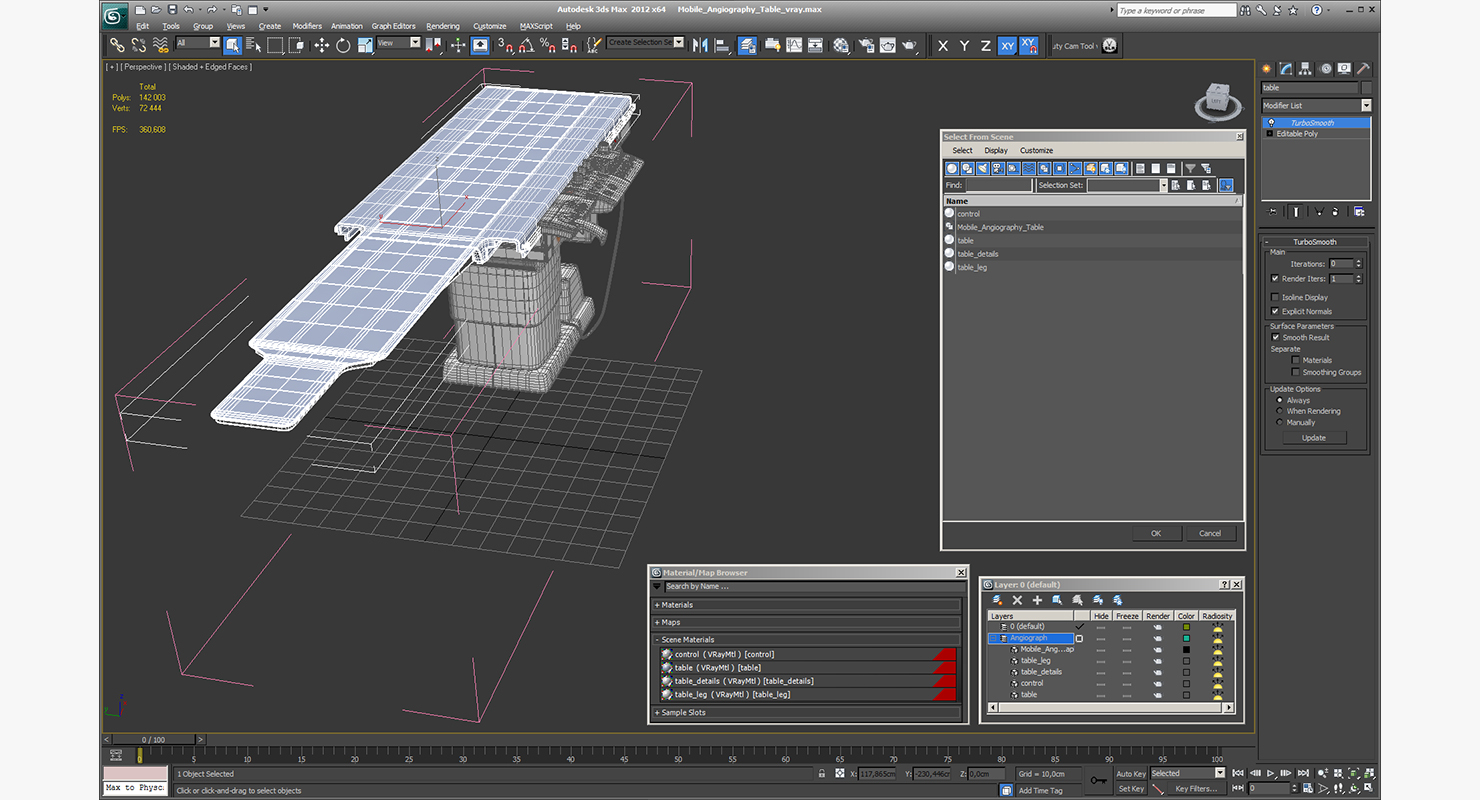Click the Render Production teapot icon
The height and width of the screenshot is (800, 1480).
909,45
